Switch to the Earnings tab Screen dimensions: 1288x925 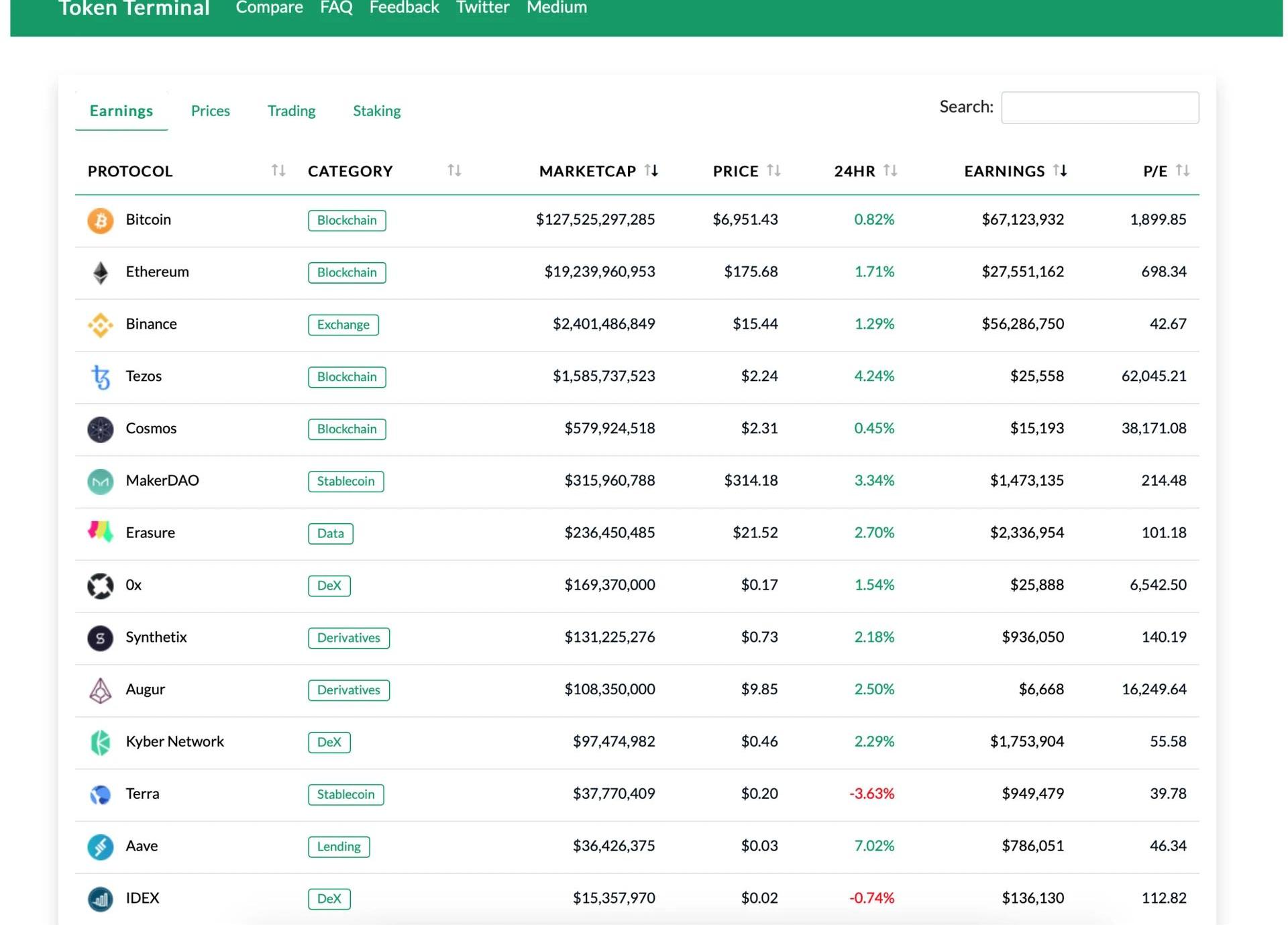[121, 111]
